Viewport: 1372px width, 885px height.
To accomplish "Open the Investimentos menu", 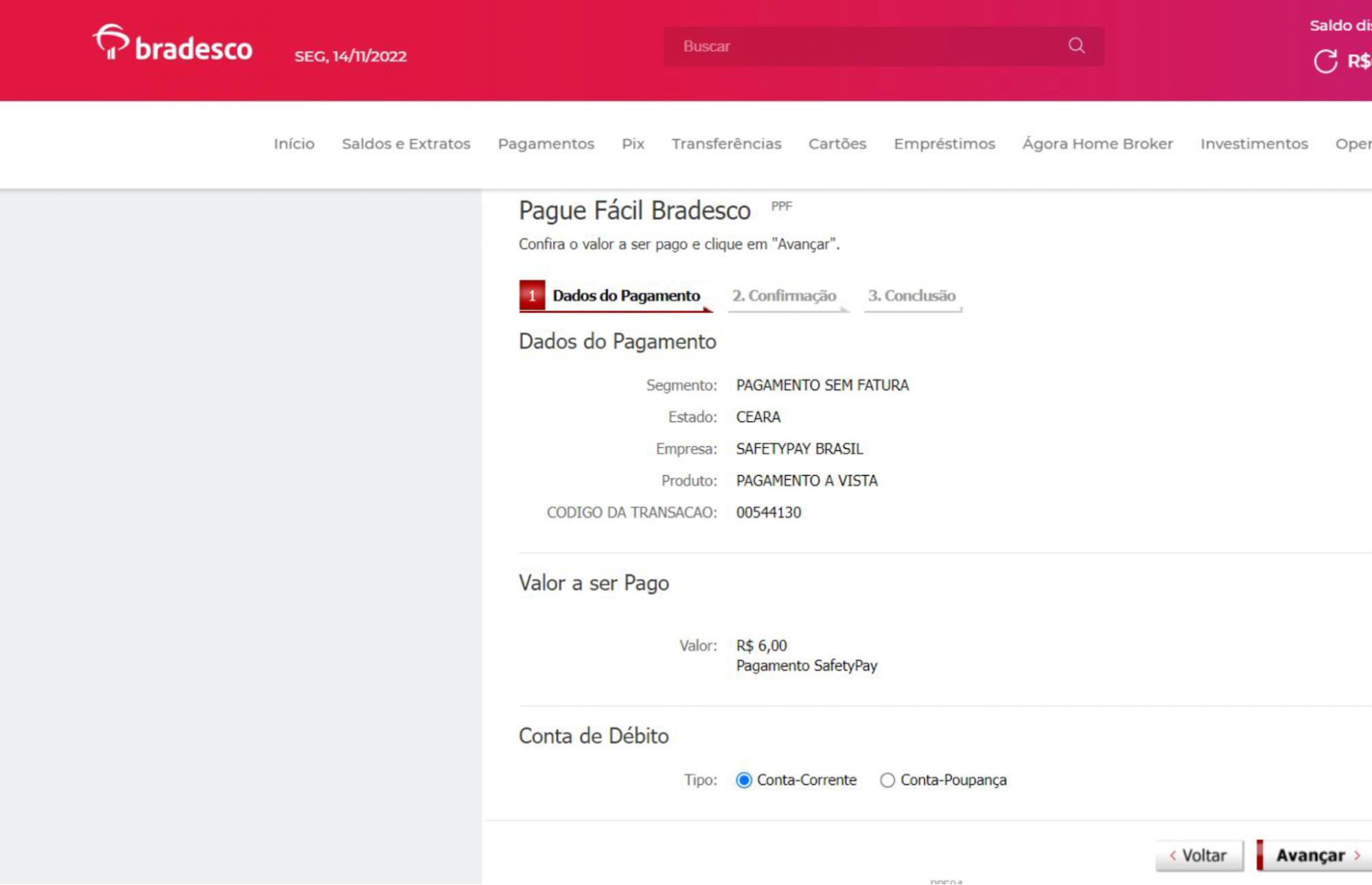I will tap(1253, 143).
